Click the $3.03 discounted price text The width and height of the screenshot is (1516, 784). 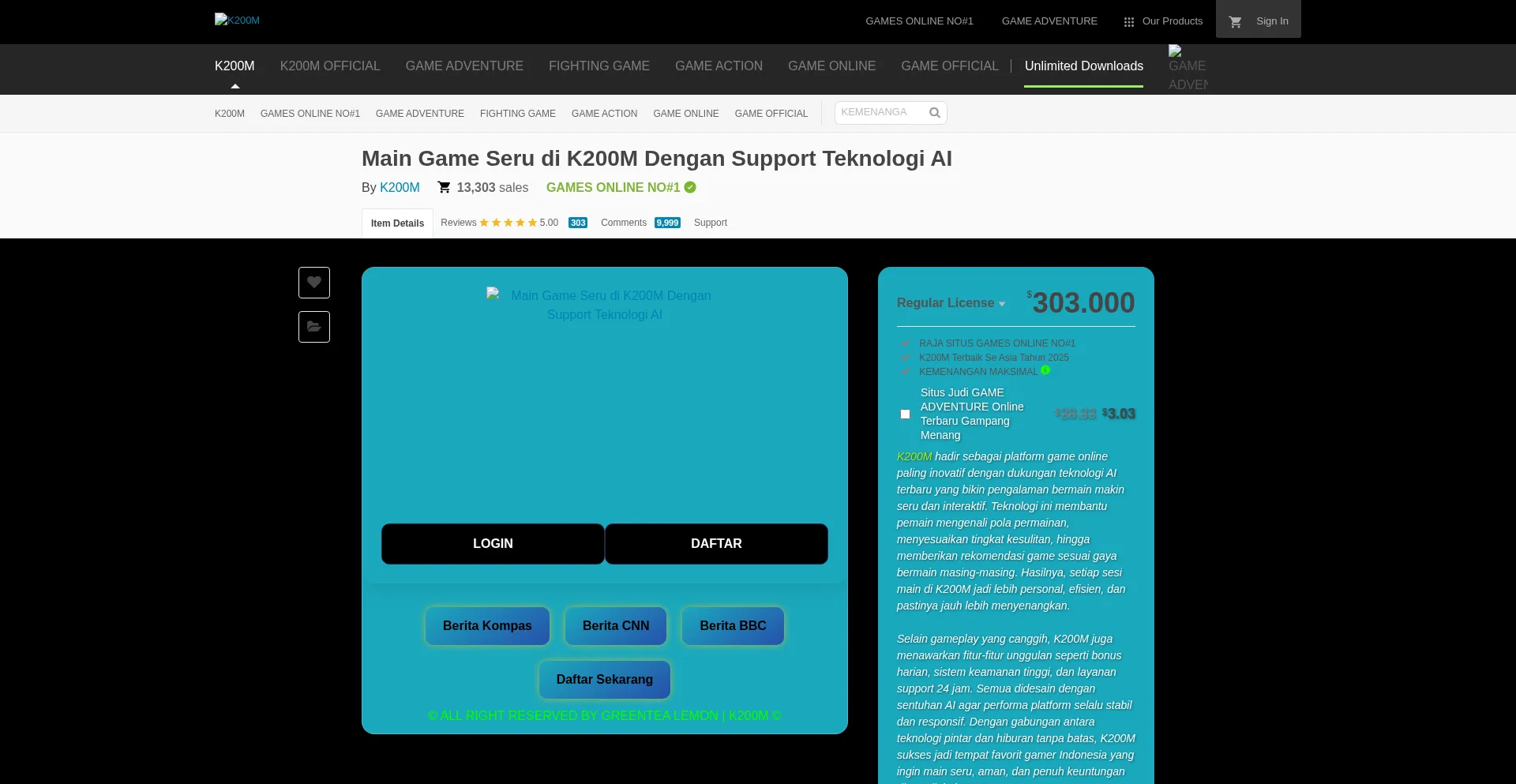pyautogui.click(x=1119, y=414)
